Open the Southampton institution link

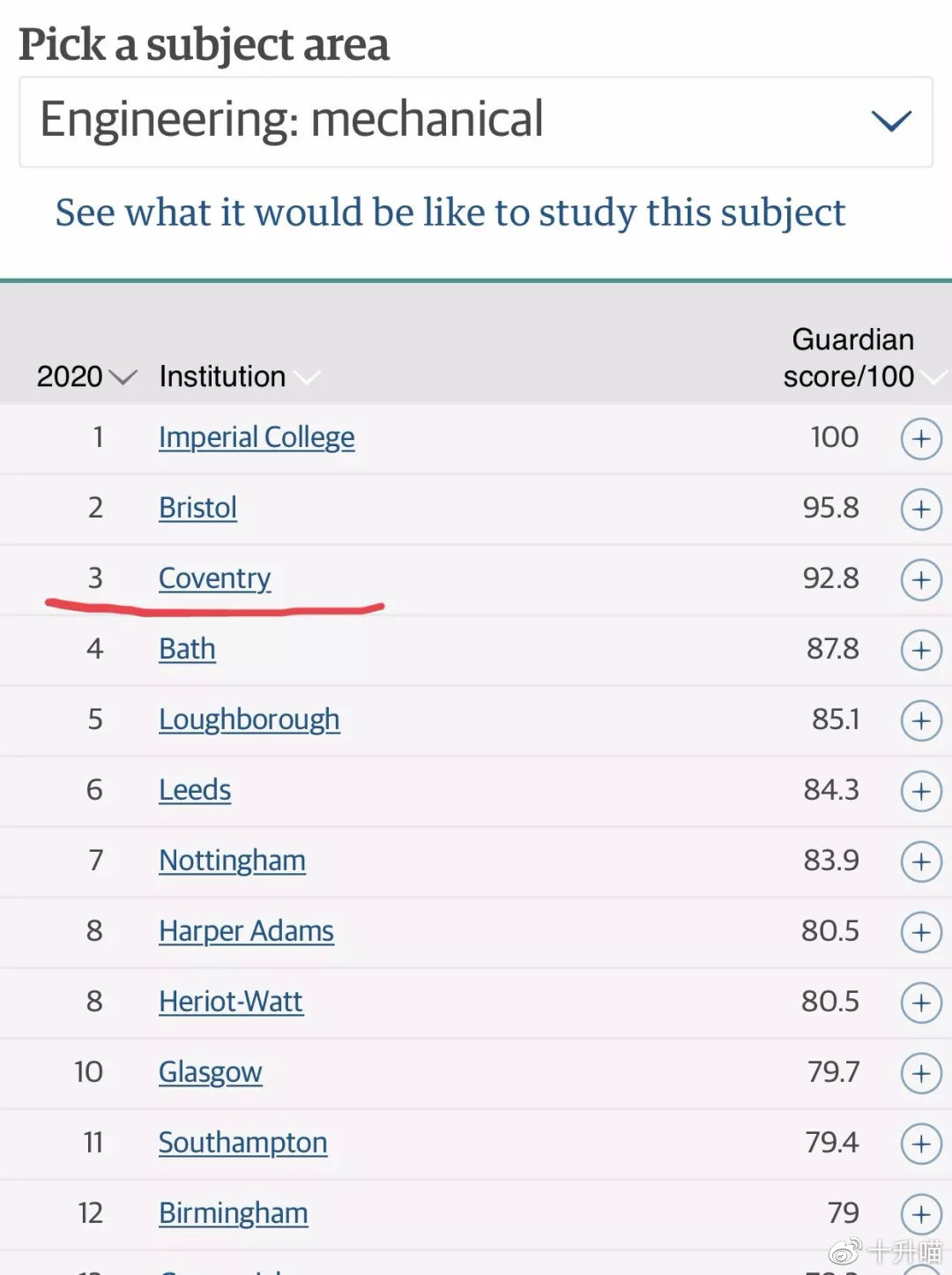pos(242,1143)
